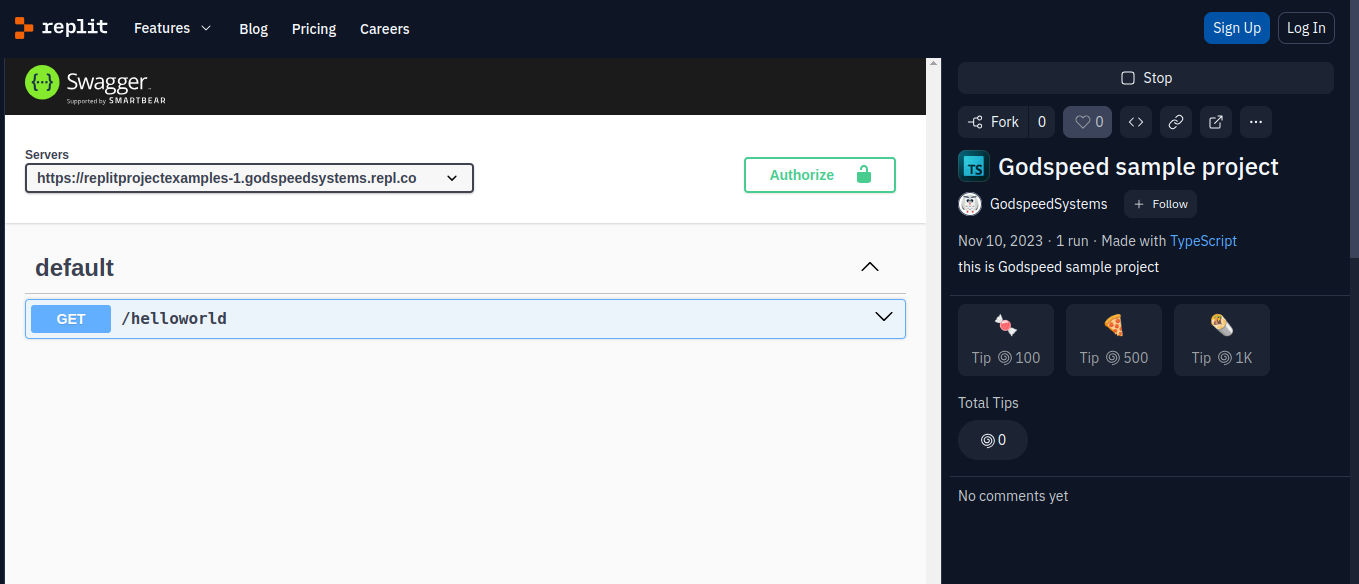Screen dimensions: 1359x584
Task: Click the fork count number
Action: point(1042,122)
